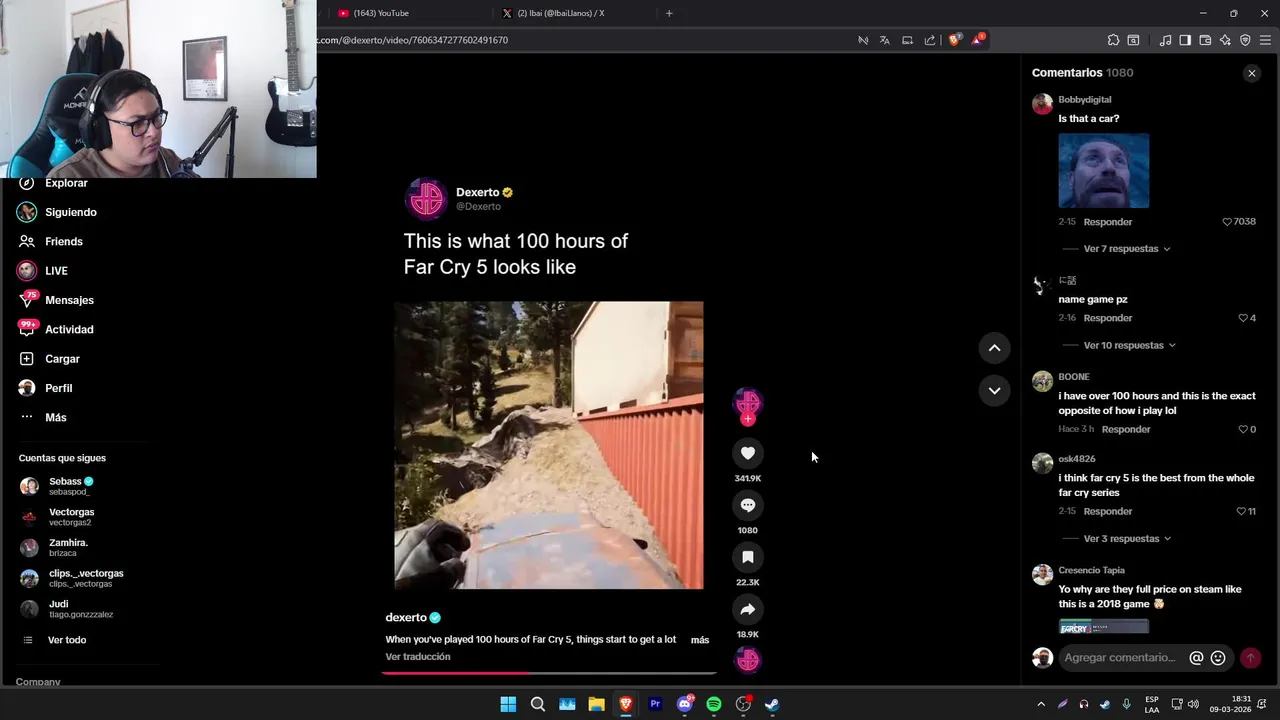Open the dexerto username link below video

tap(406, 618)
